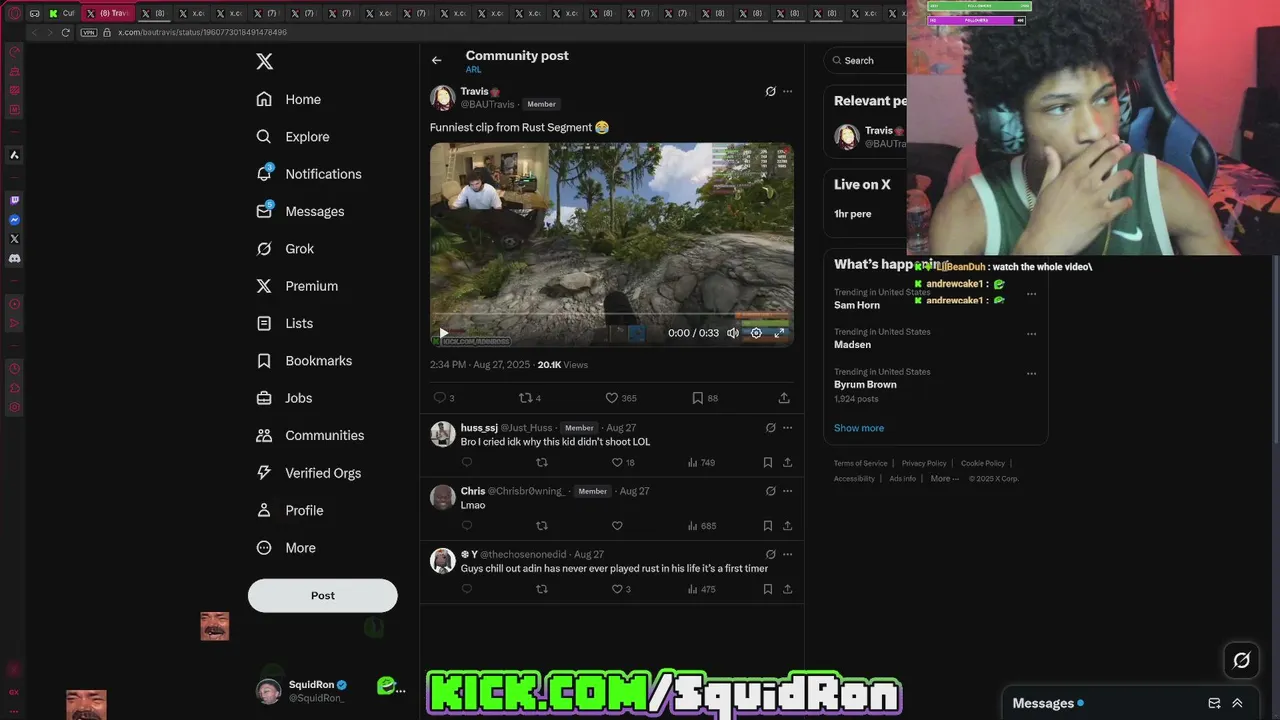Open the Twitch icon in browser sidebar
The image size is (1280, 720).
coord(14,200)
